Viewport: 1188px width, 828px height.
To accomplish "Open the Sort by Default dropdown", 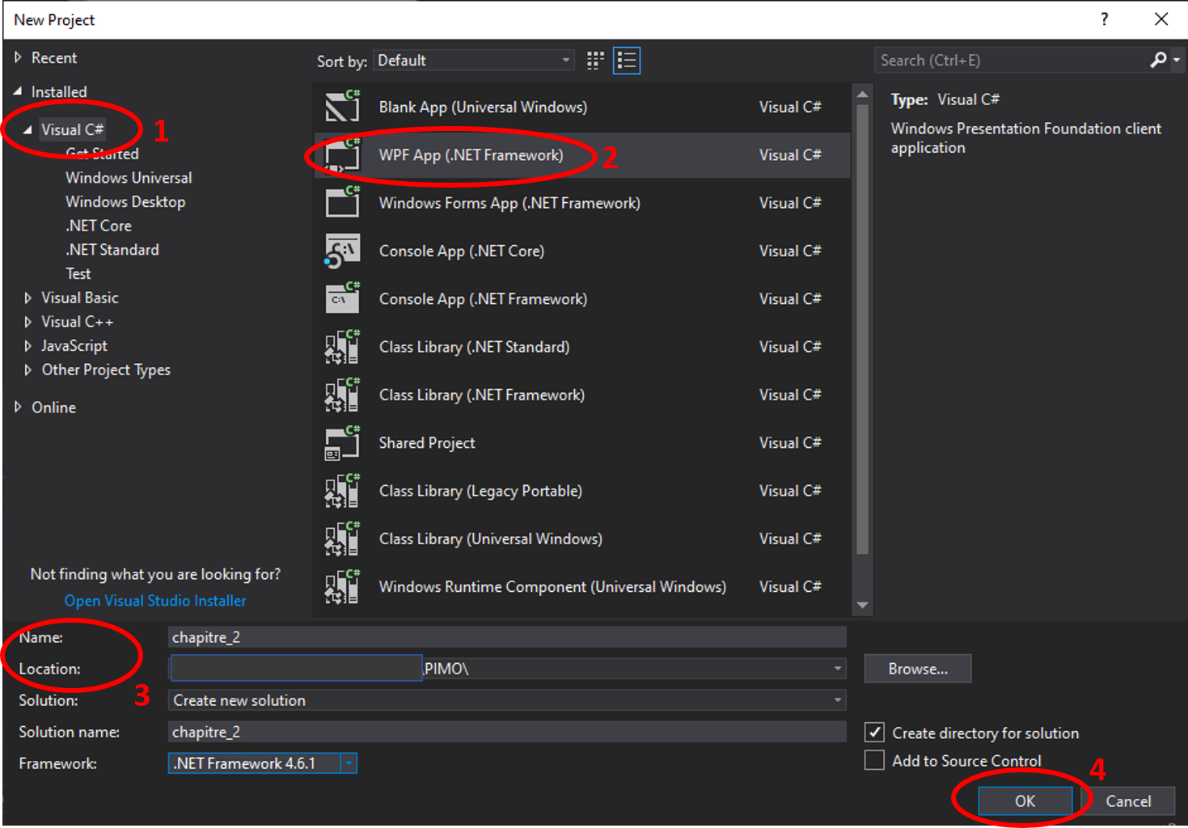I will 474,61.
